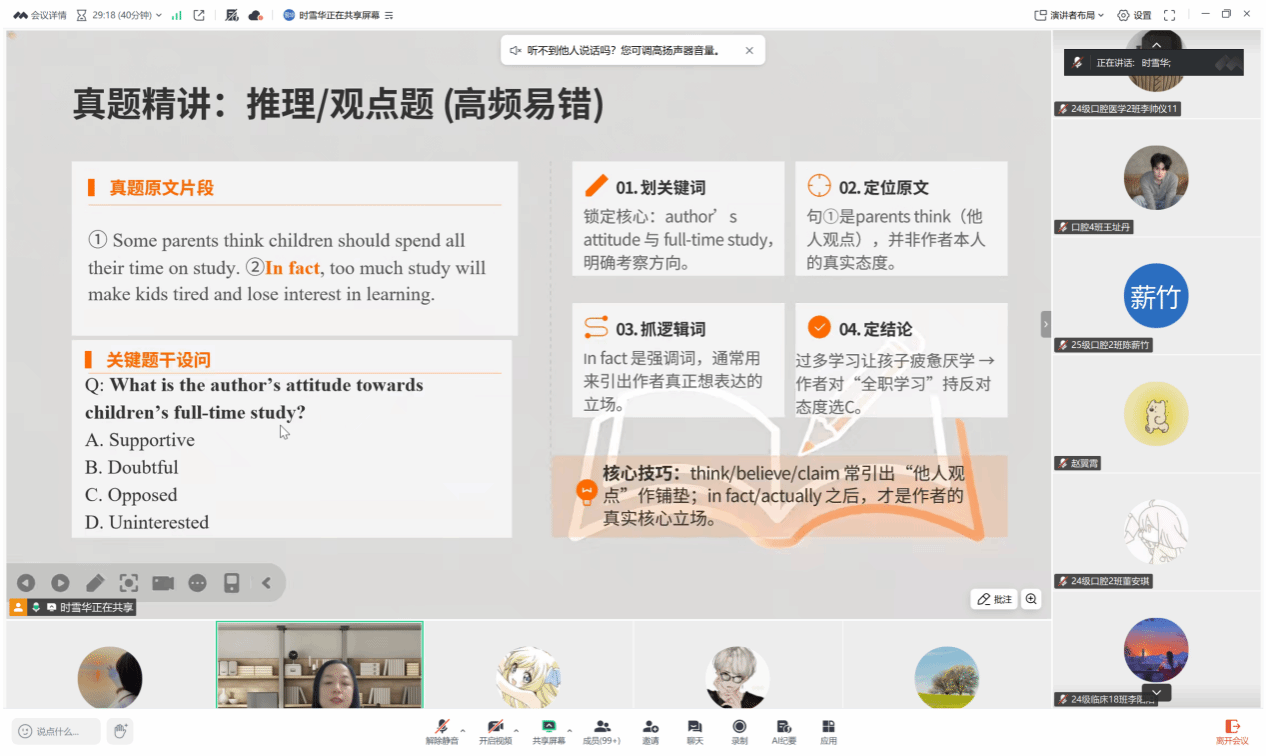The width and height of the screenshot is (1266, 756).
Task: Open the 聊天 chat panel
Action: pos(695,732)
